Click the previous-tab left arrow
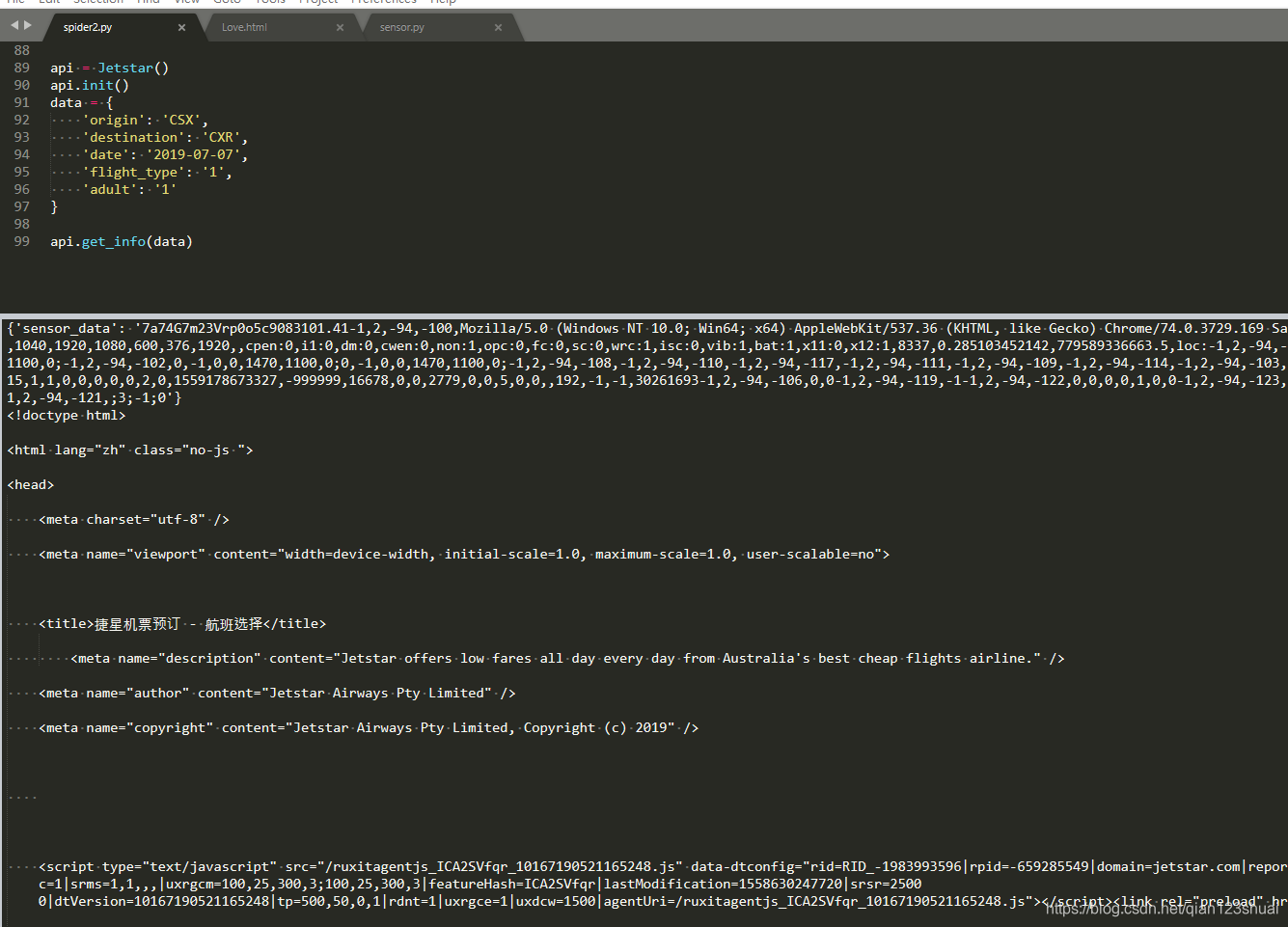 click(14, 25)
